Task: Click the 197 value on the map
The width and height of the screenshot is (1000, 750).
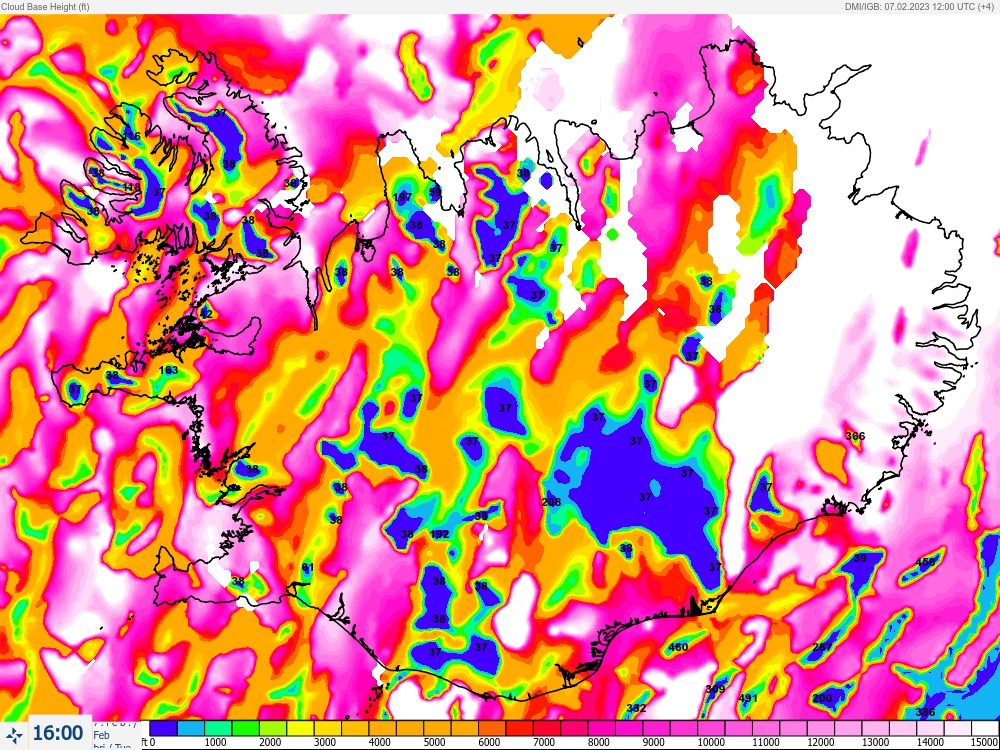Action: pos(402,197)
